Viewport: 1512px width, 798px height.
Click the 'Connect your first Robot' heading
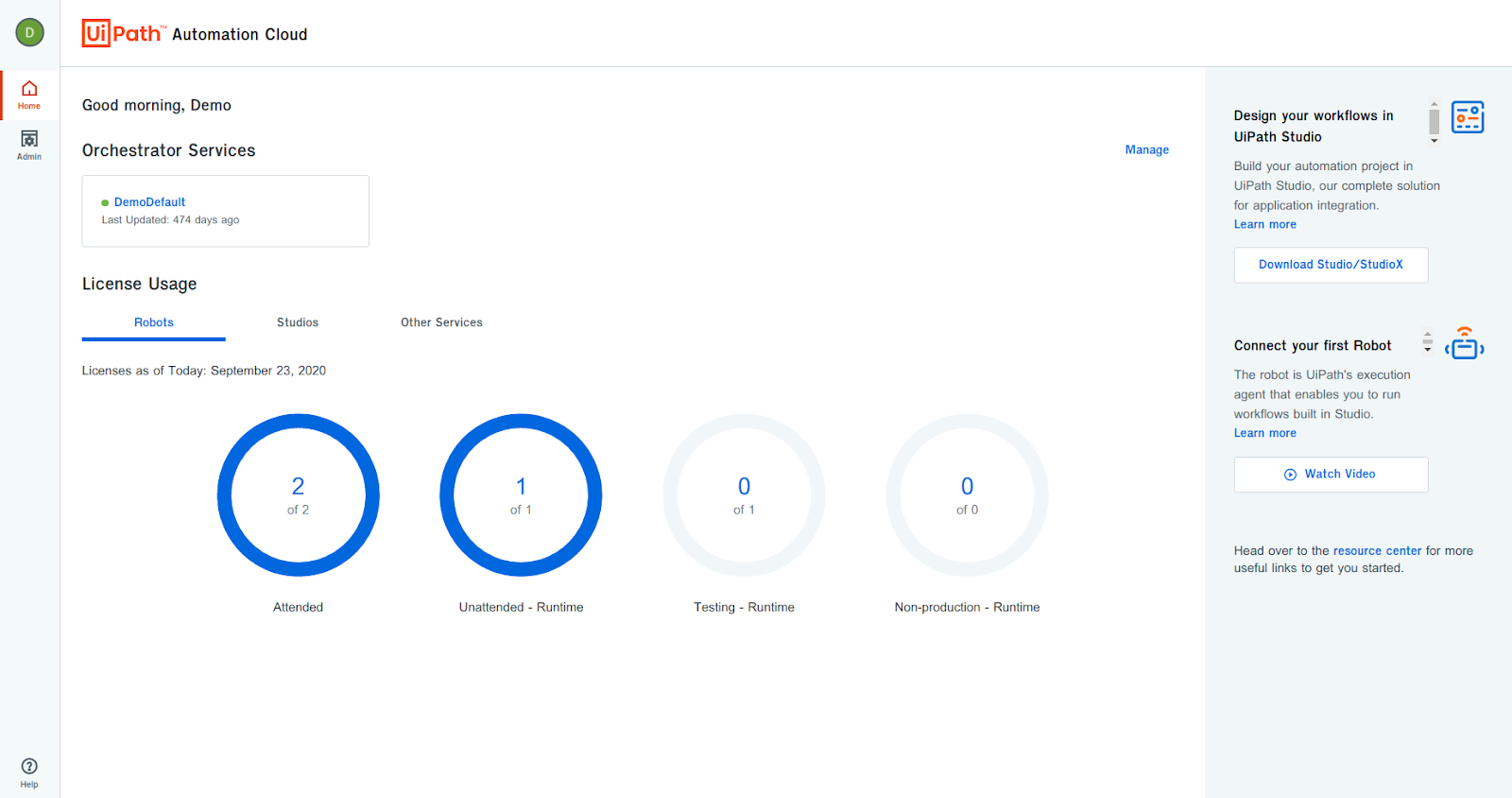[1313, 345]
